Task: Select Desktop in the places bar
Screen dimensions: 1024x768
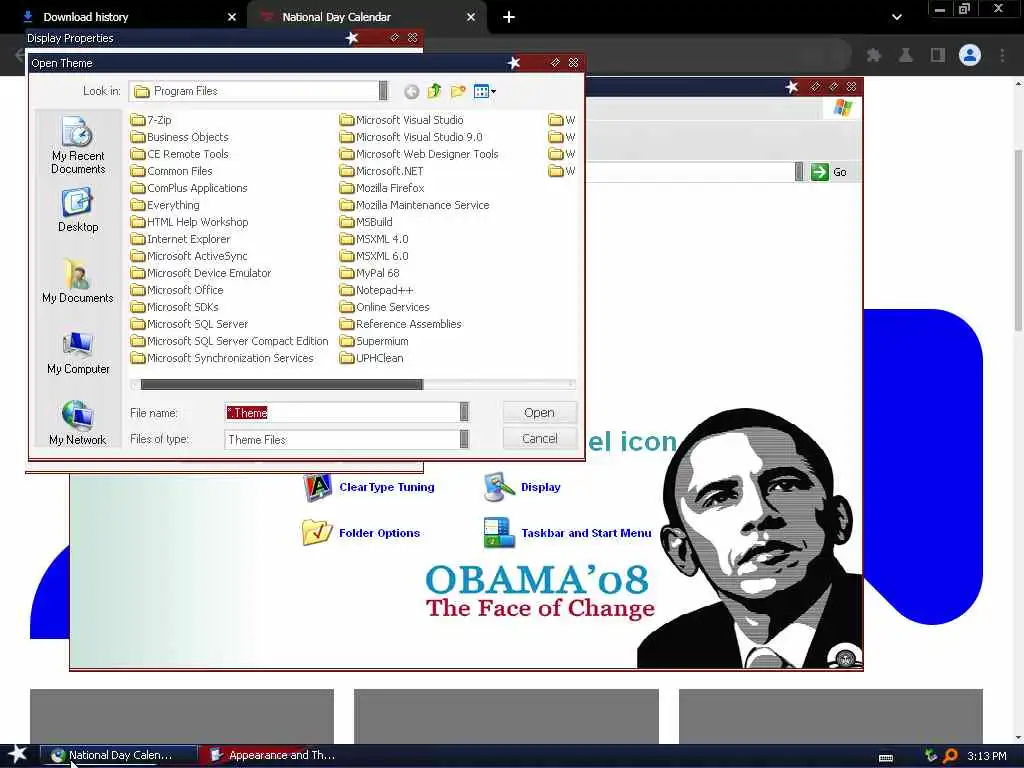Action: [78, 210]
